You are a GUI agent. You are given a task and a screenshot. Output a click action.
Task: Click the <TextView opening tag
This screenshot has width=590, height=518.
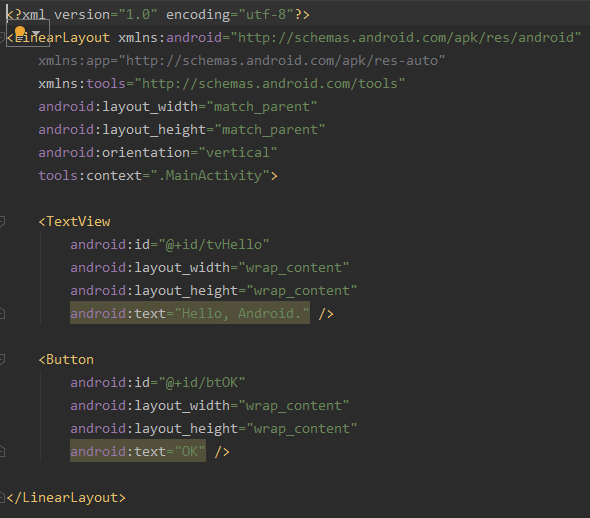(74, 222)
